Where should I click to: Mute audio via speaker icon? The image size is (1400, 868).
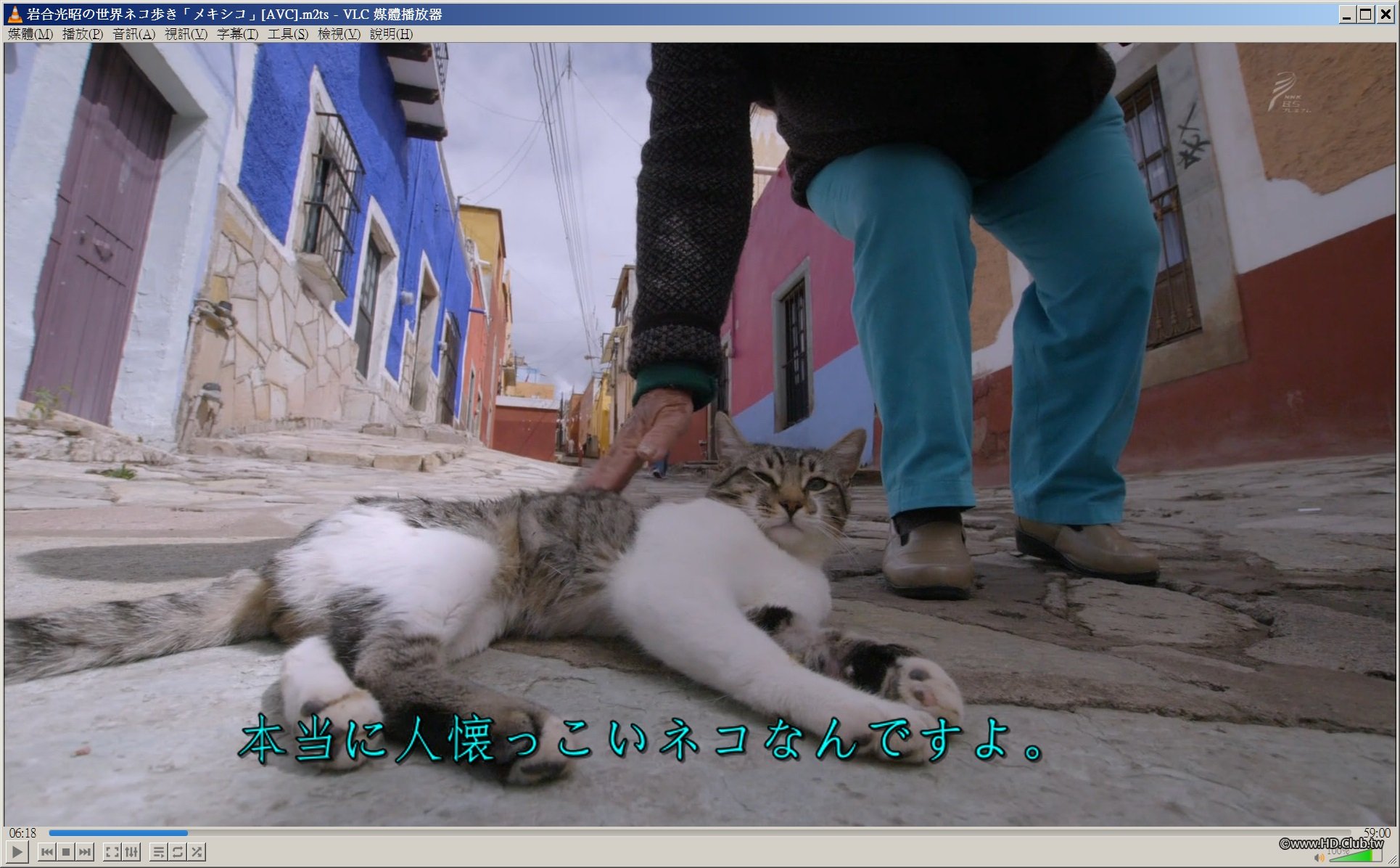click(x=1319, y=858)
